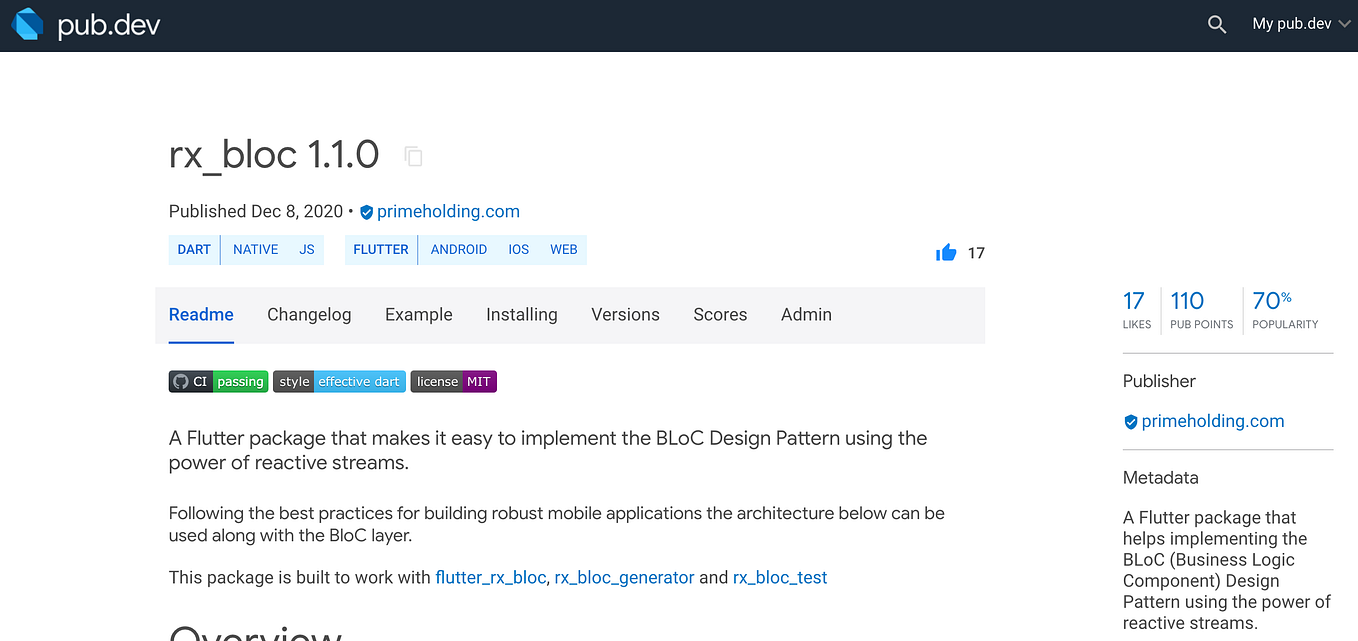Select the CI passing badge
Image resolution: width=1358 pixels, height=641 pixels.
[x=218, y=381]
